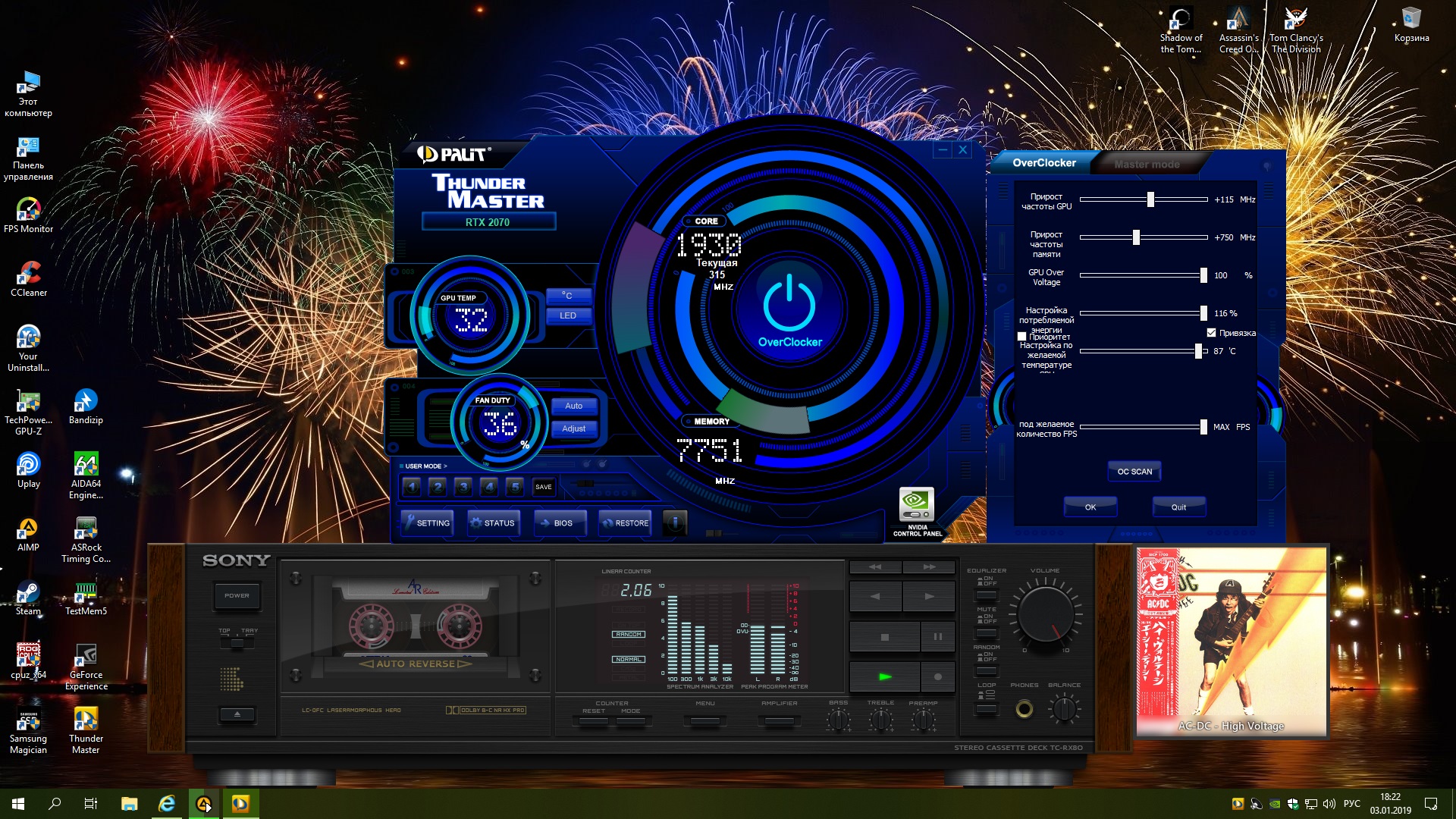Click the info icon in ThunderMaster

pos(675,522)
